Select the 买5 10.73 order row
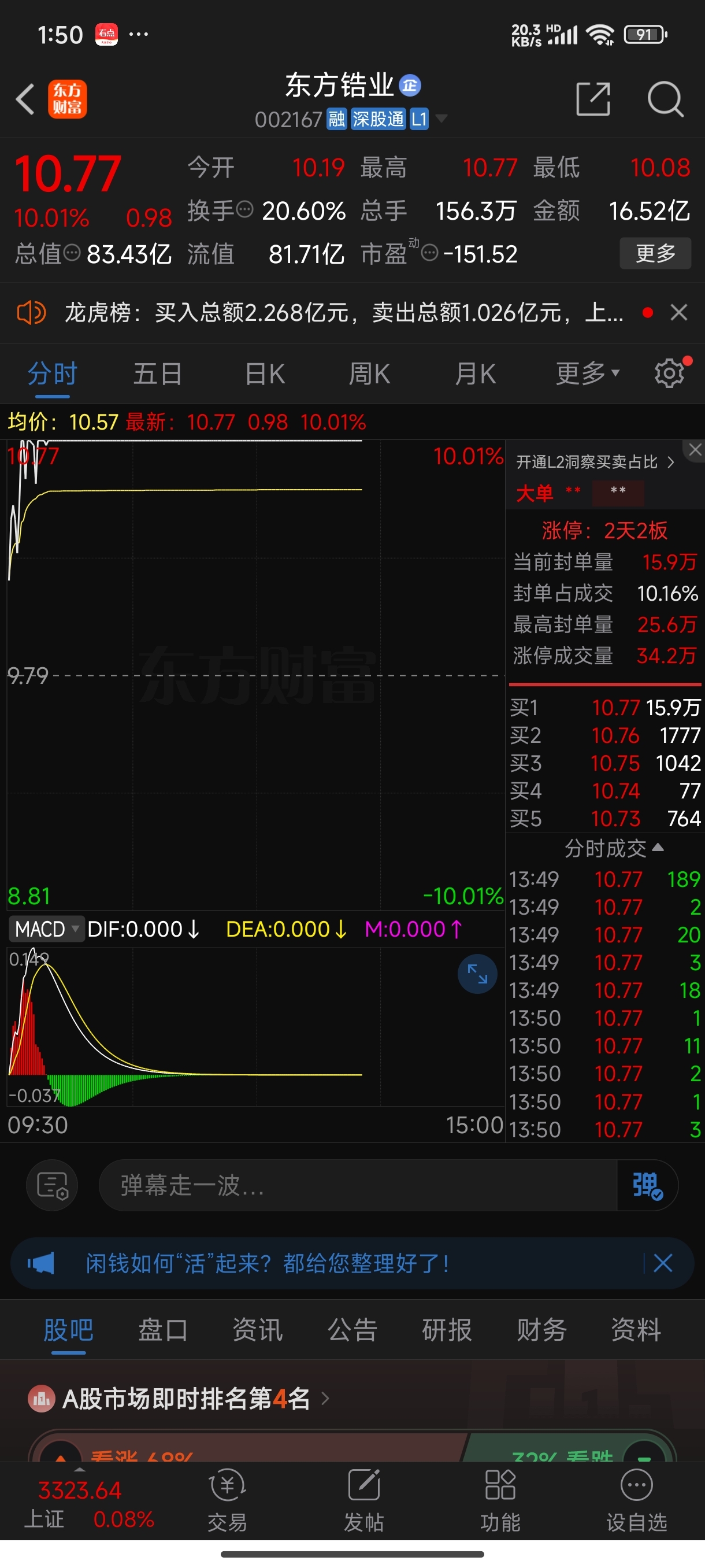The image size is (705, 1568). tap(605, 819)
